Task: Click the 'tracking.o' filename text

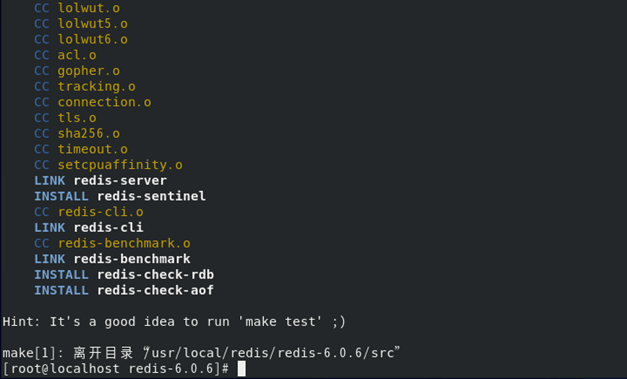Action: tap(97, 86)
